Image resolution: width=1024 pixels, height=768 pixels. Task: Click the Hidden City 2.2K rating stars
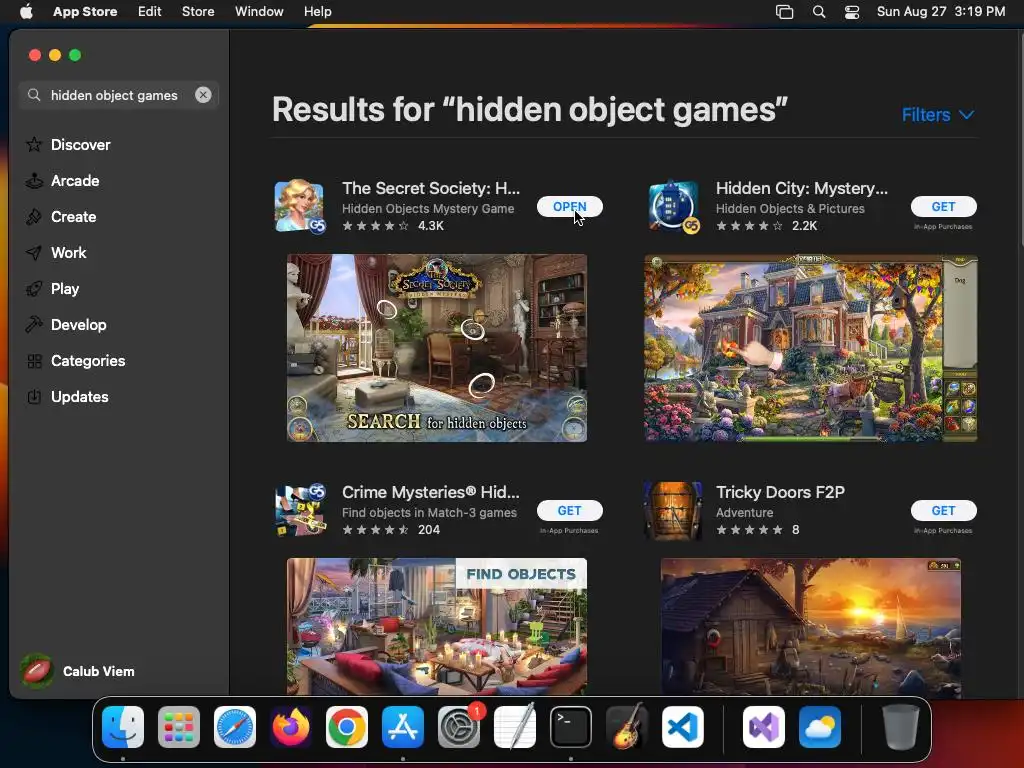coord(749,226)
